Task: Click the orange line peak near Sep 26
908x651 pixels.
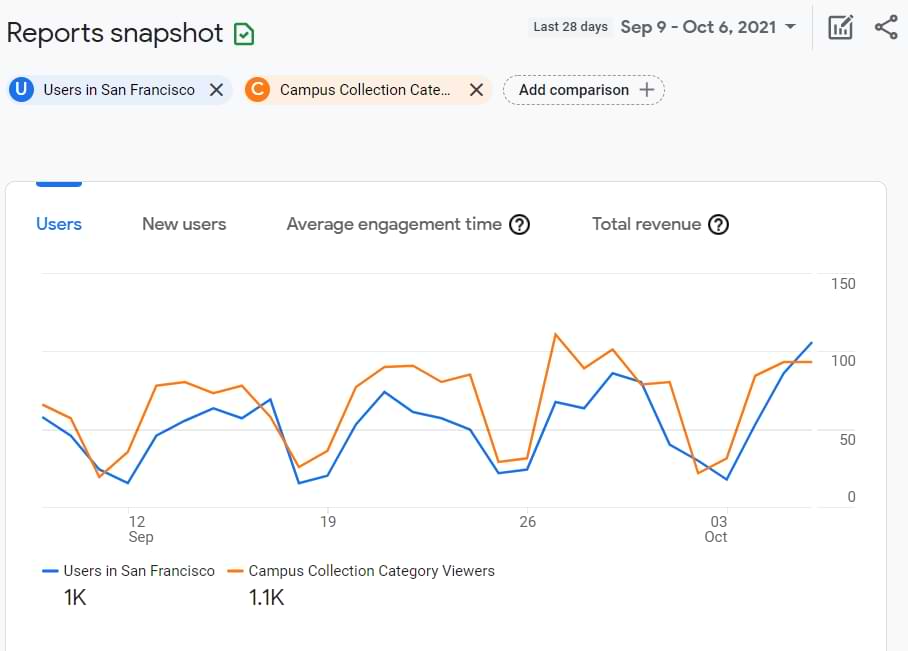Action: [555, 334]
